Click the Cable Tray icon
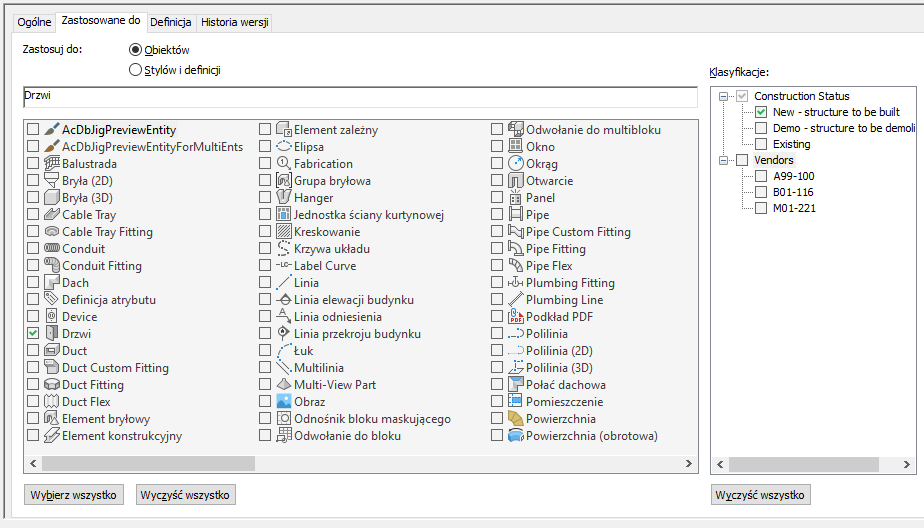 coord(52,214)
